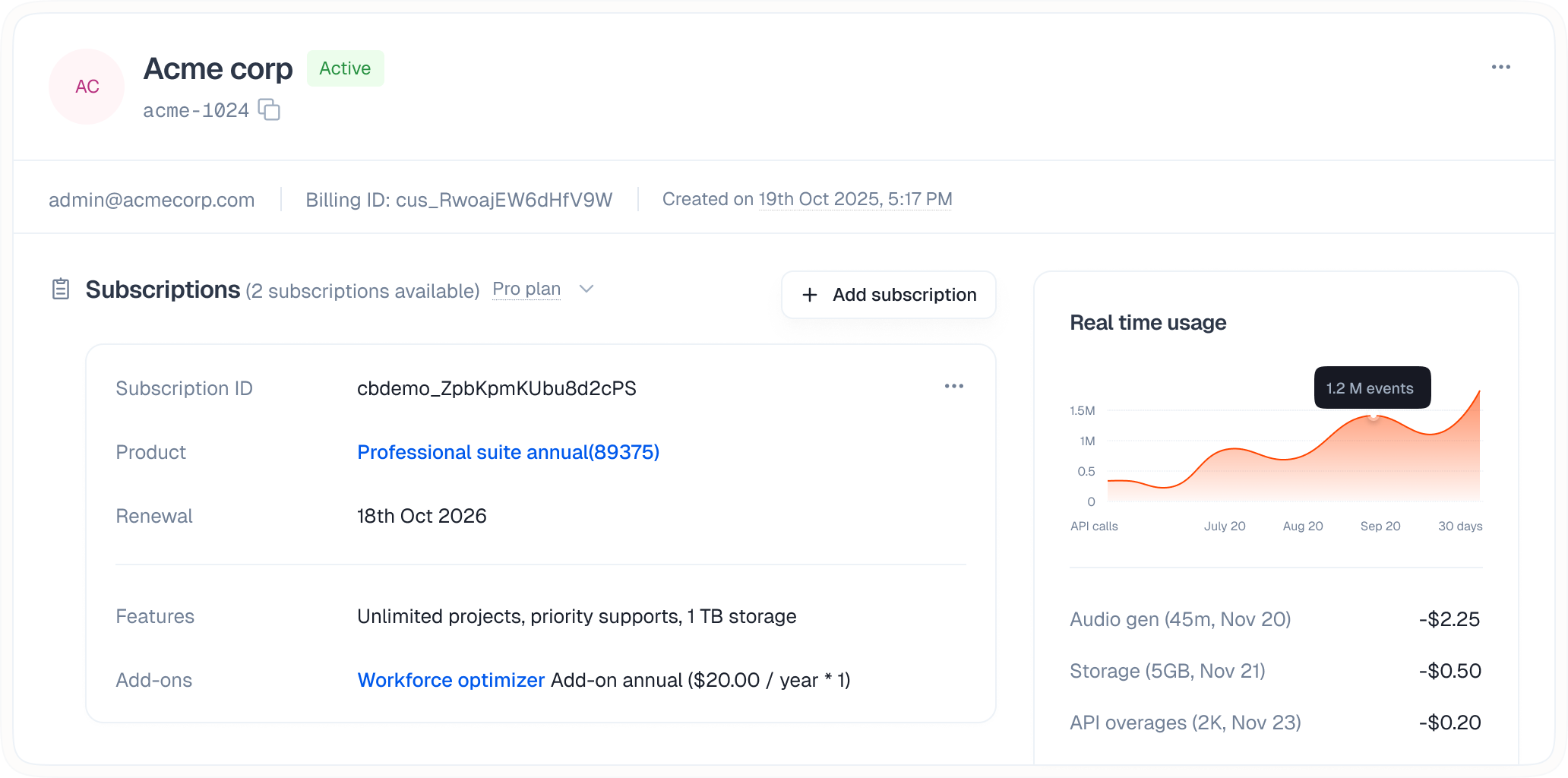Image resolution: width=1568 pixels, height=778 pixels.
Task: Open the Professional suite annual product link
Action: (x=507, y=452)
